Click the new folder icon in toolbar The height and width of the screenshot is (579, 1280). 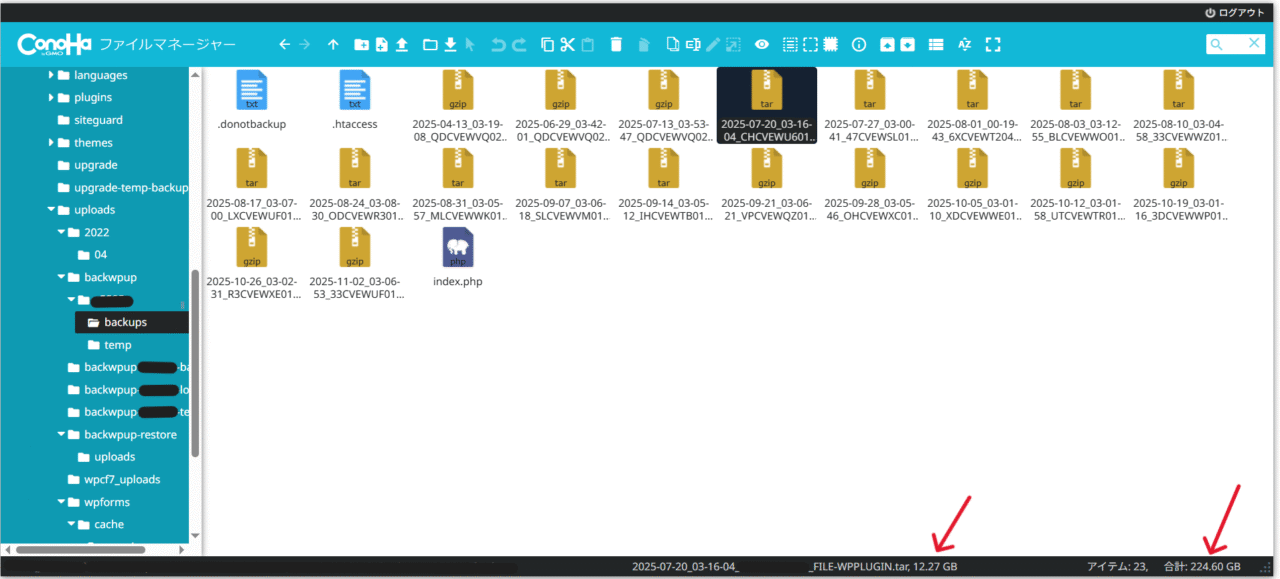[x=361, y=45]
